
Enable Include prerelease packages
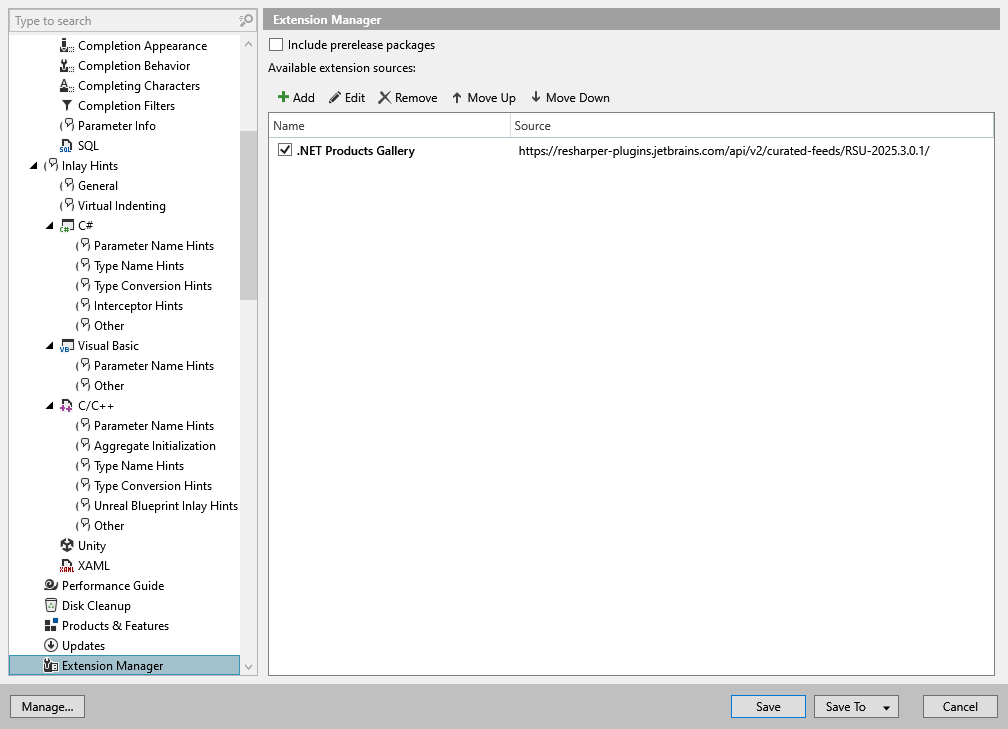pyautogui.click(x=275, y=44)
